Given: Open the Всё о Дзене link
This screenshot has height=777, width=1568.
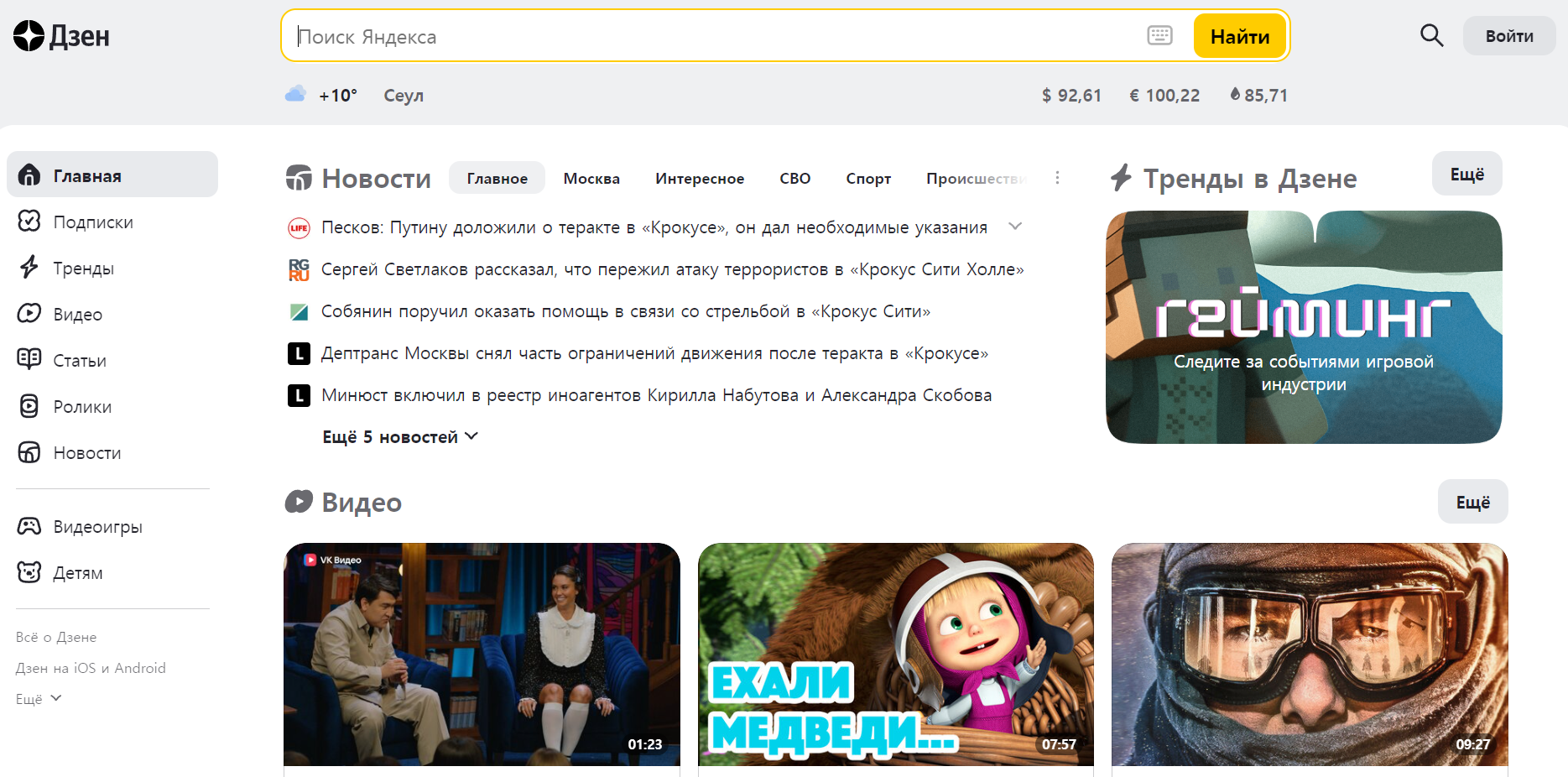Looking at the screenshot, I should [x=56, y=637].
